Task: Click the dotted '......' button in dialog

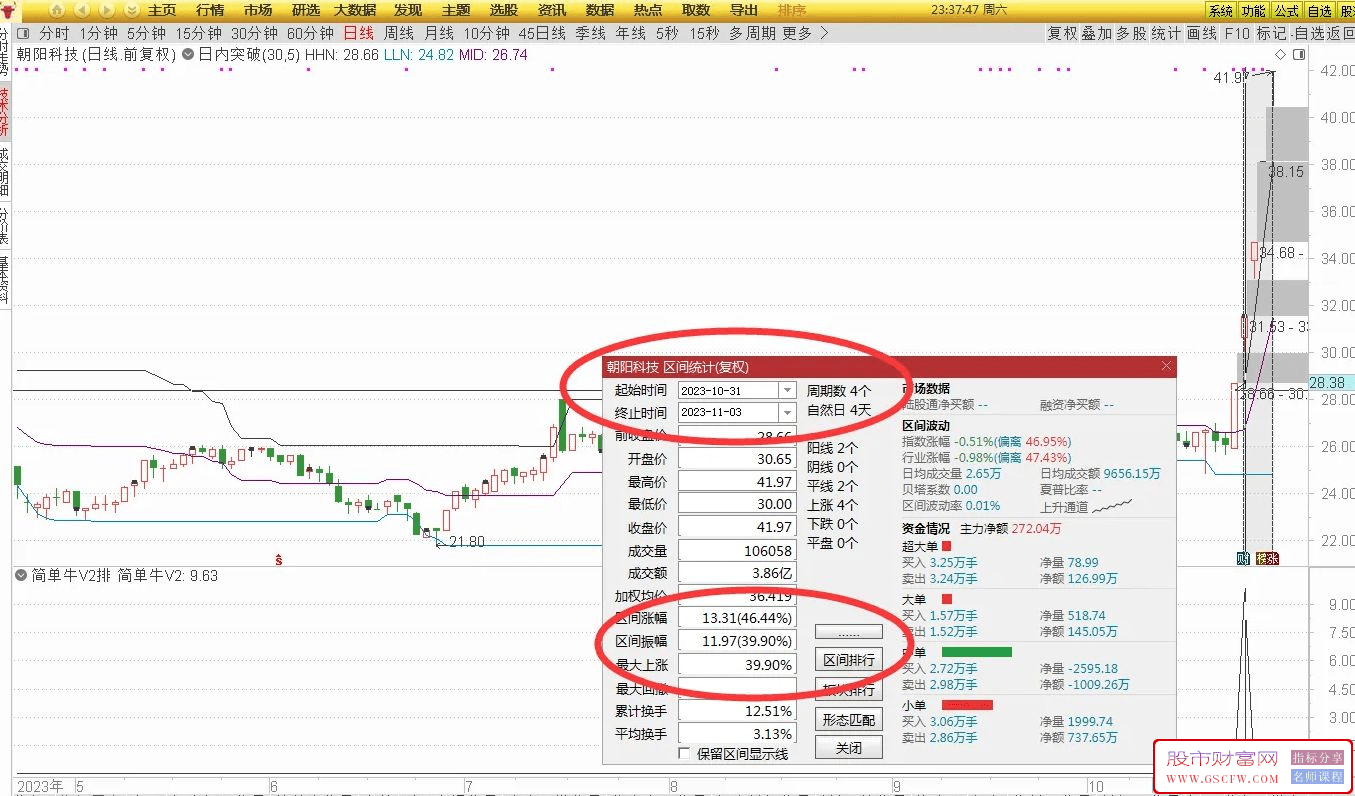Action: (849, 632)
